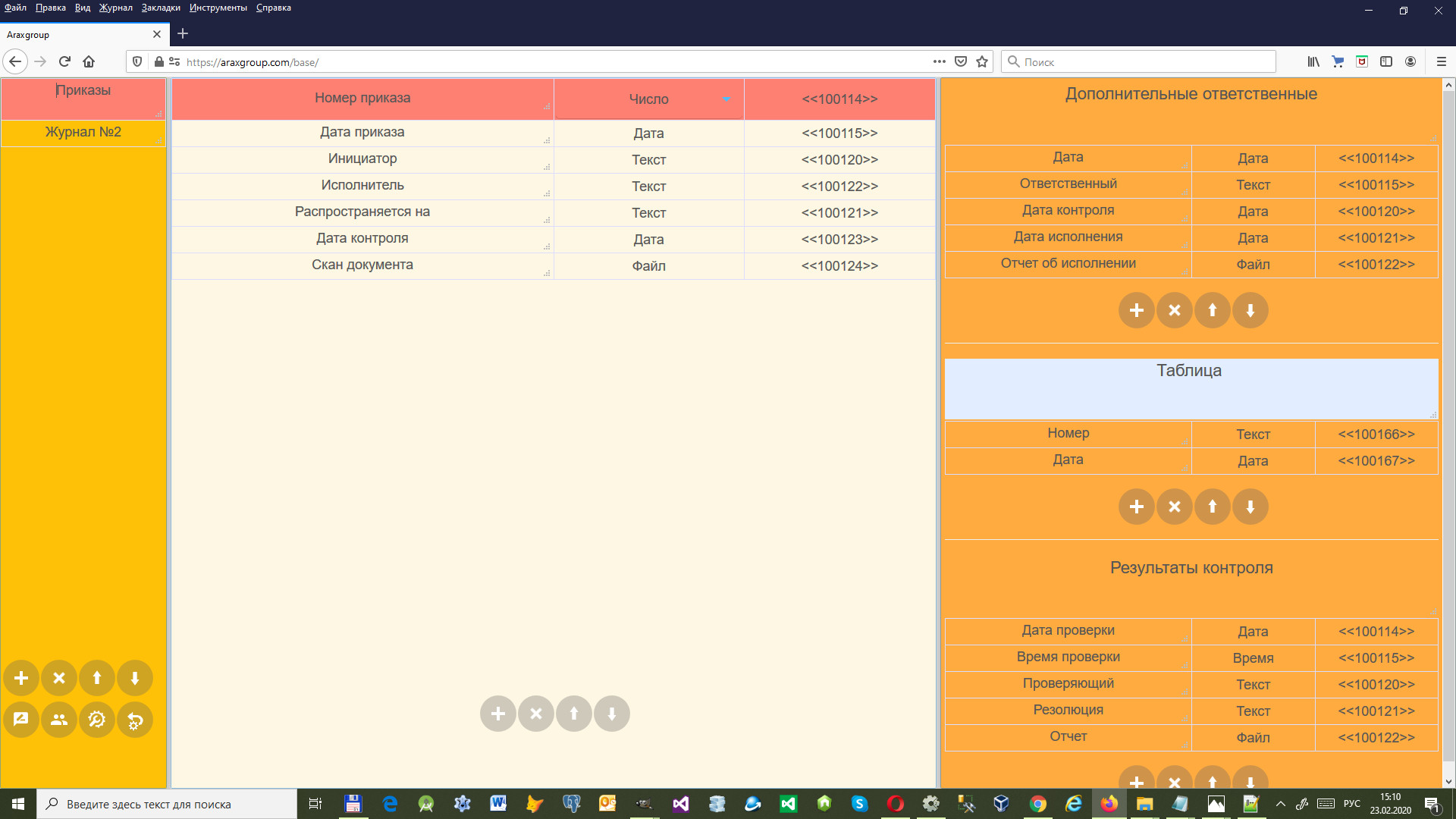Click the comment edit icon in the left sidebar

coord(21,720)
